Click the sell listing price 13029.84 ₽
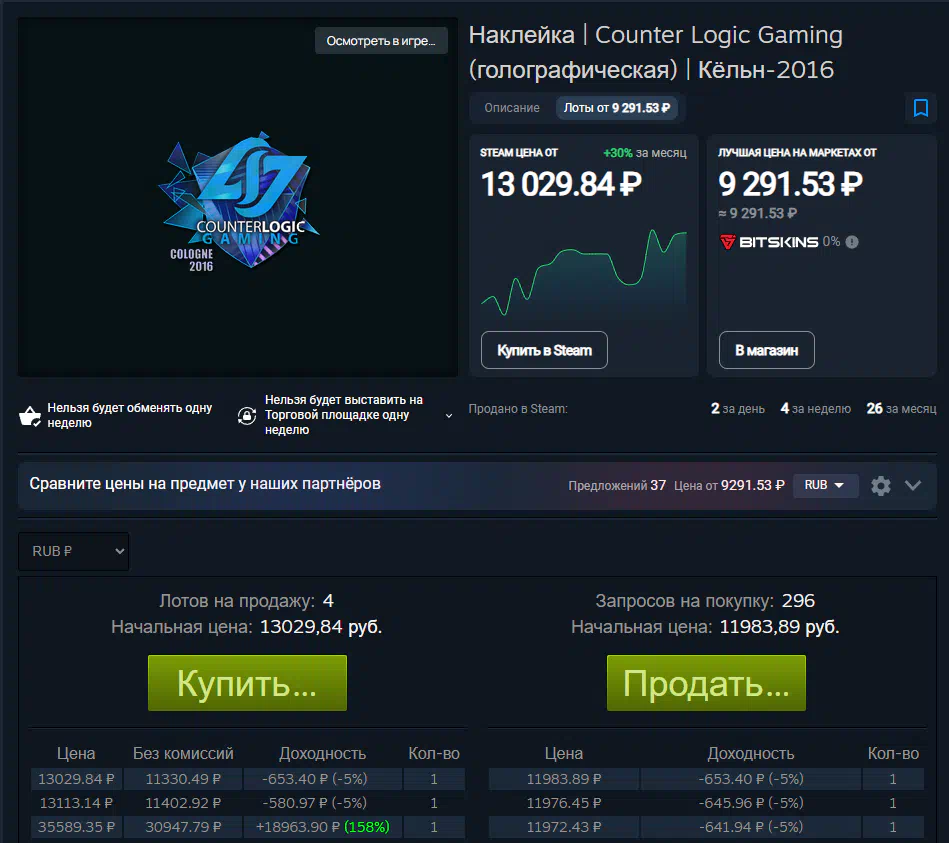Viewport: 949px width, 843px height. (x=76, y=779)
